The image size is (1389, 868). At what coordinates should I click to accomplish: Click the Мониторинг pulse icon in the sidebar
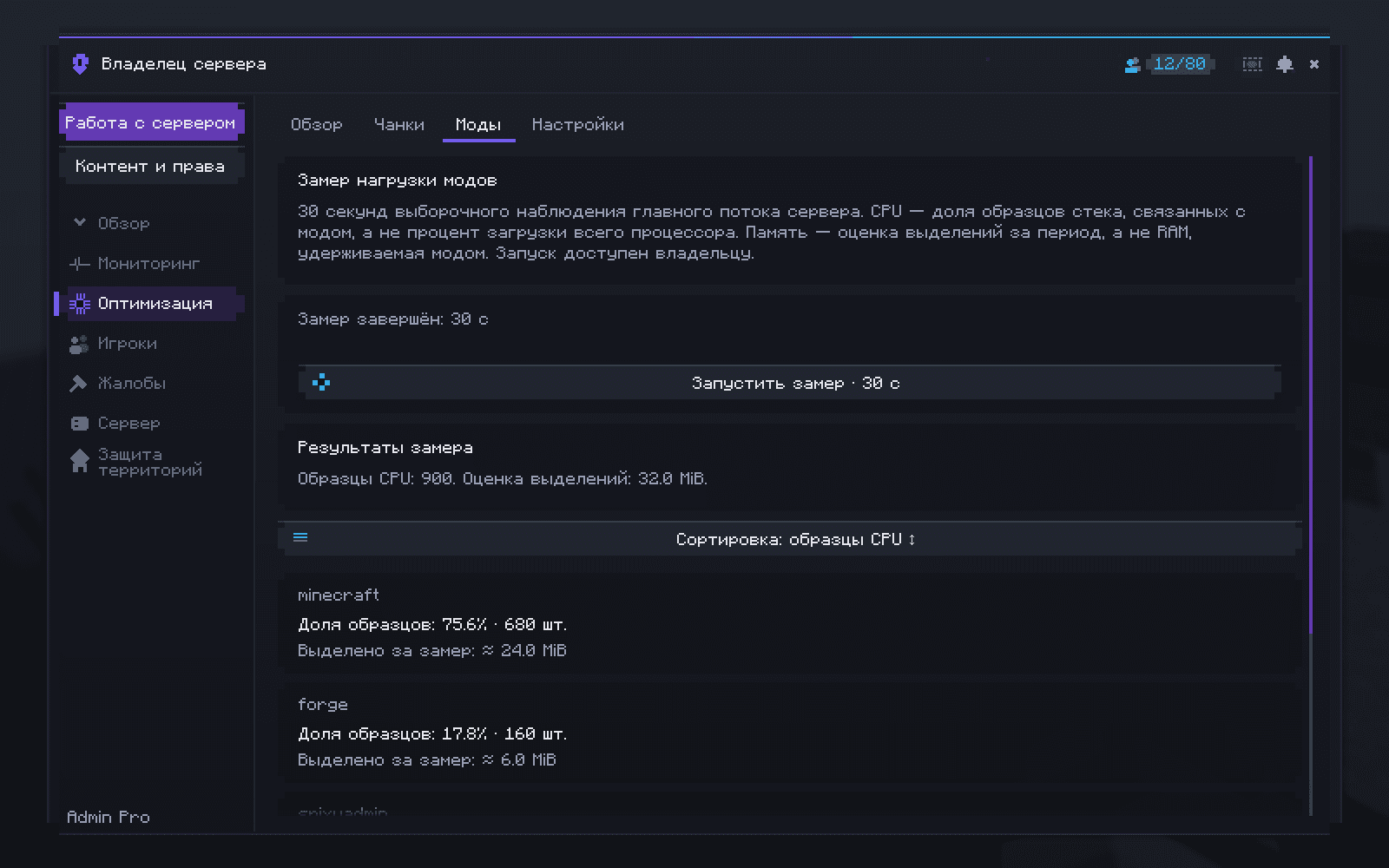[79, 264]
